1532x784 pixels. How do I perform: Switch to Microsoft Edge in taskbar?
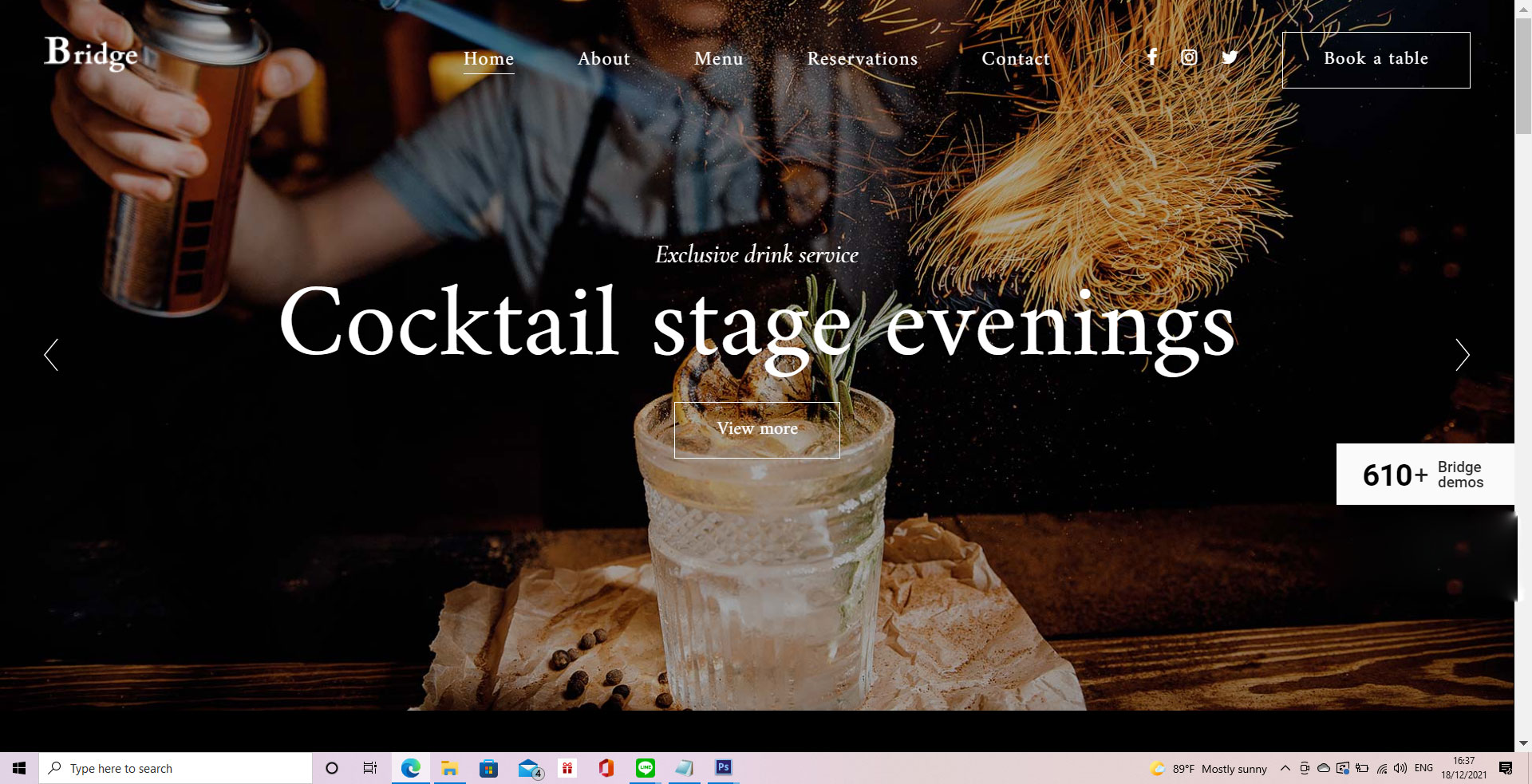[410, 768]
